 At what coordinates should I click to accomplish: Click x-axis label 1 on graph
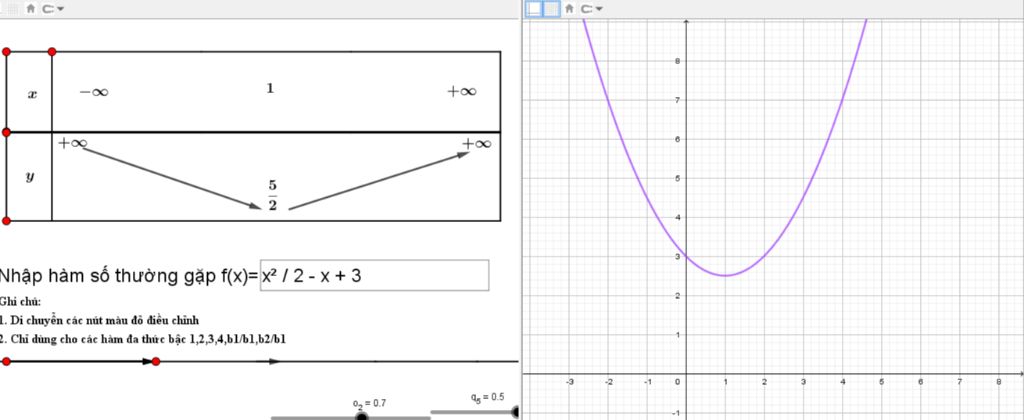[x=726, y=381]
